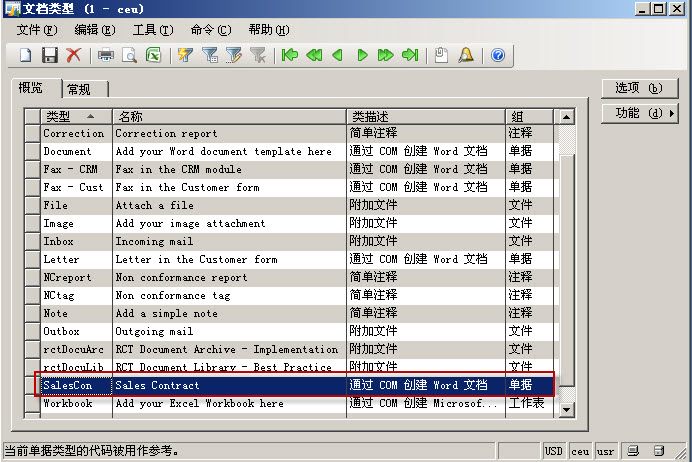This screenshot has width=692, height=462.
Task: Open the 帮助 menu
Action: (x=269, y=30)
